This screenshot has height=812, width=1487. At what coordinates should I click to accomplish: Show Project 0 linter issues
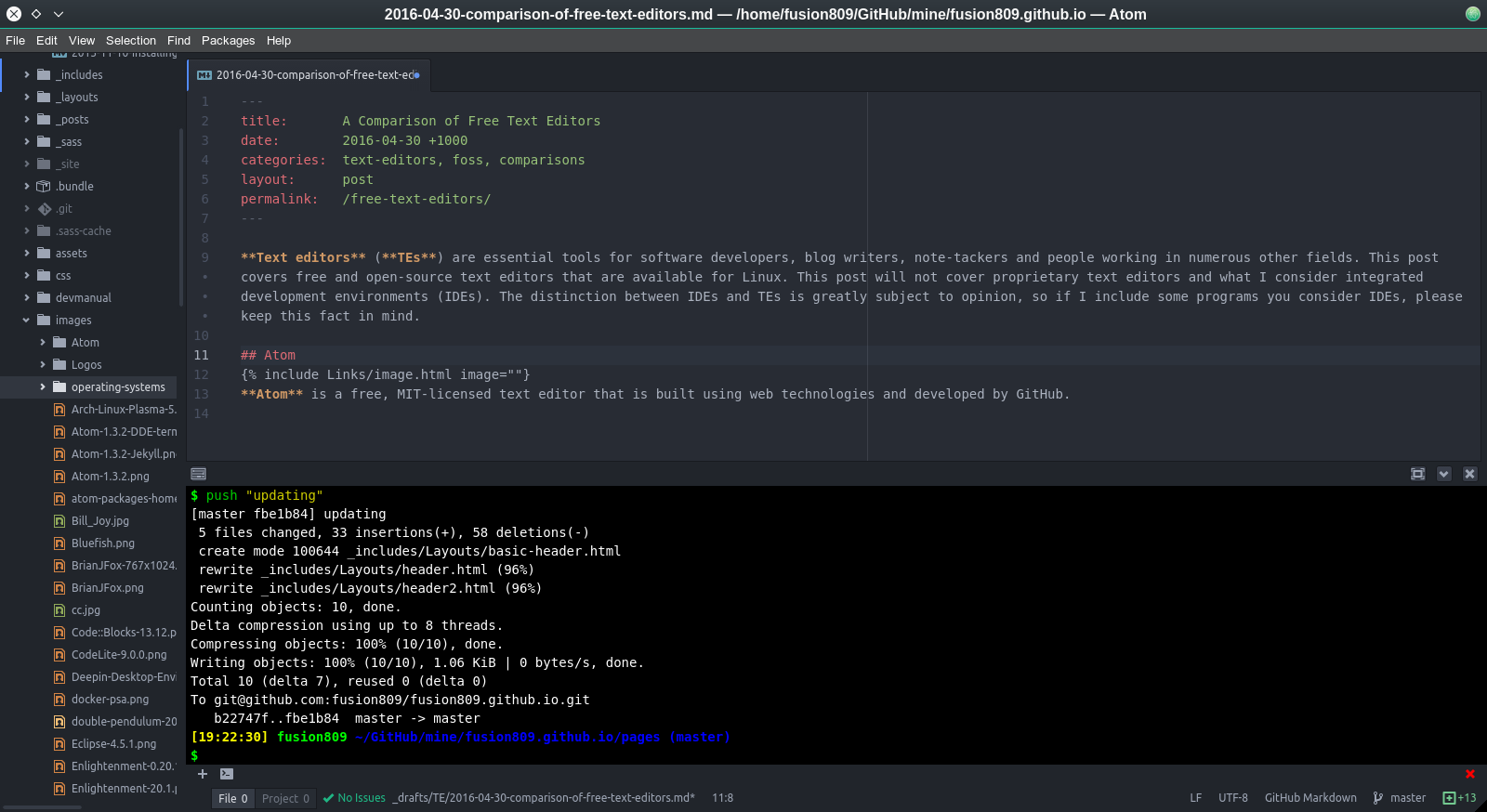pyautogui.click(x=285, y=798)
